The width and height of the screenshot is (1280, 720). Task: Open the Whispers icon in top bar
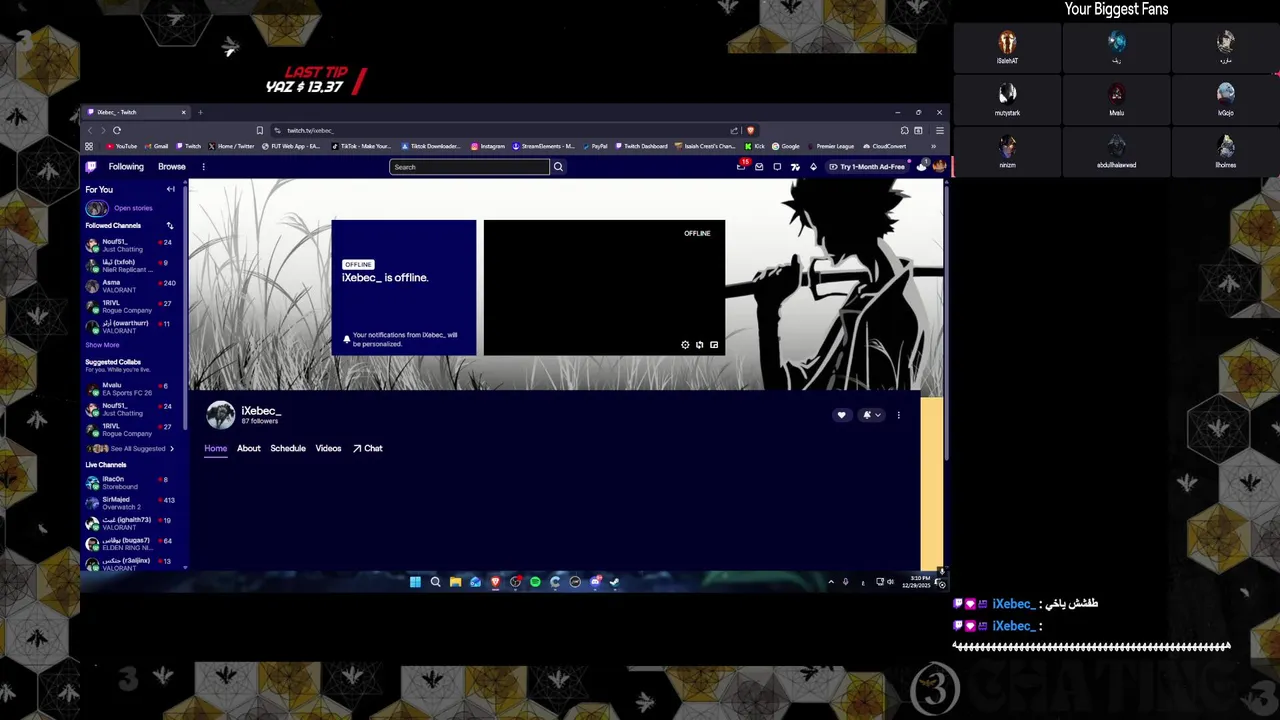coord(777,167)
